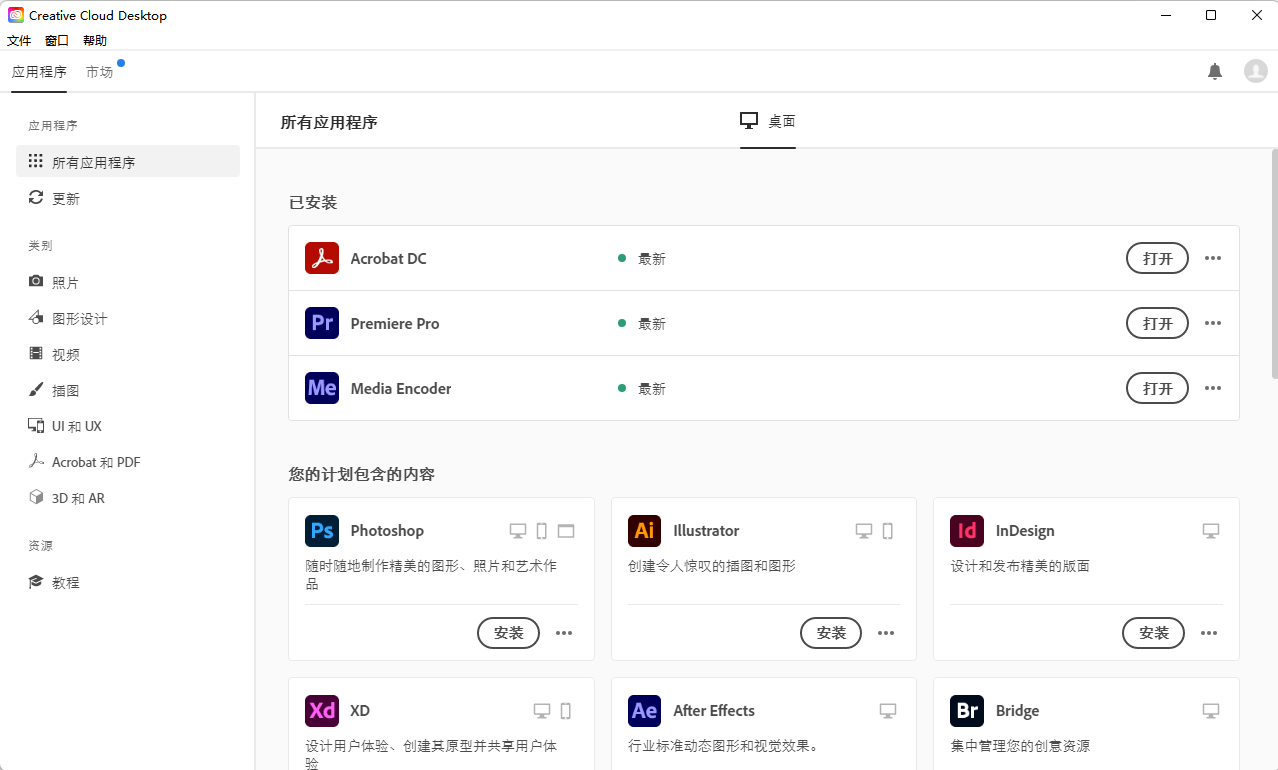Screen dimensions: 1278x770
Task: Open Acrobat DC with 打开 button
Action: [1158, 258]
